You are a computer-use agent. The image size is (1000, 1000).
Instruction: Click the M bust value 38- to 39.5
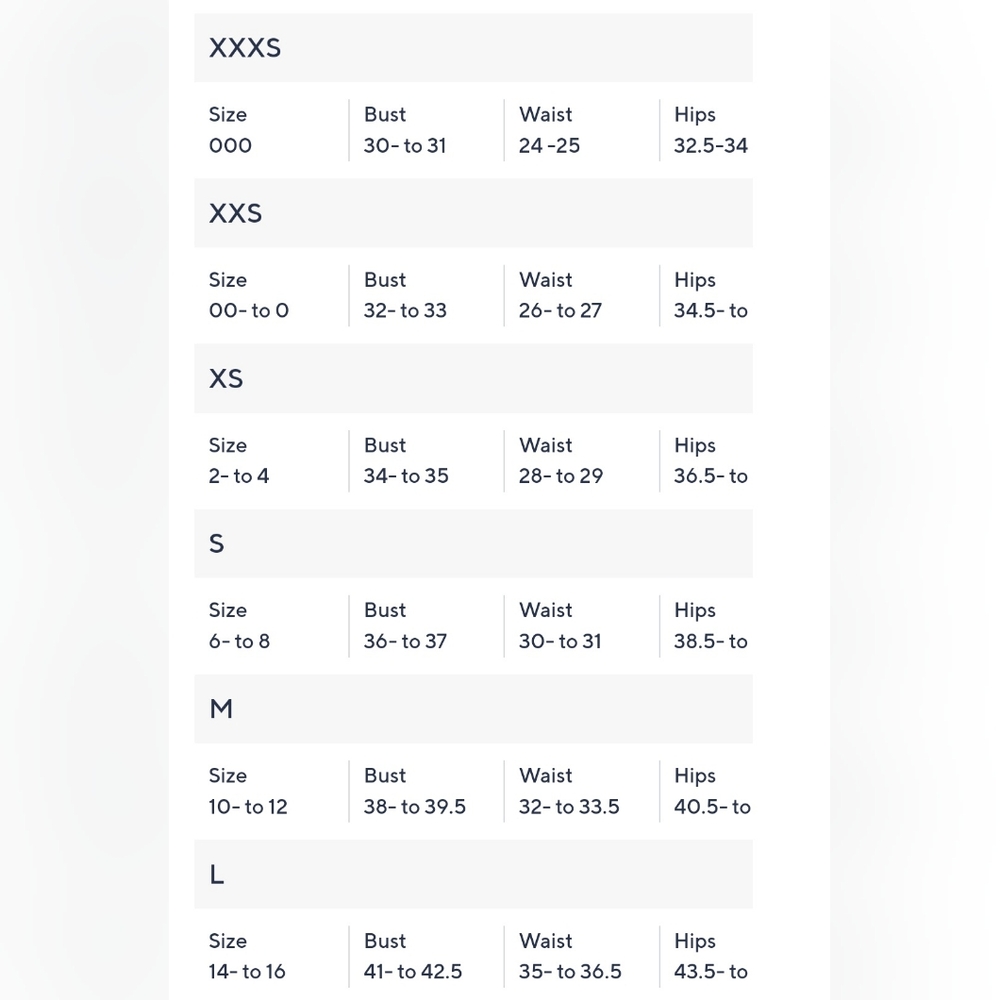(x=415, y=807)
